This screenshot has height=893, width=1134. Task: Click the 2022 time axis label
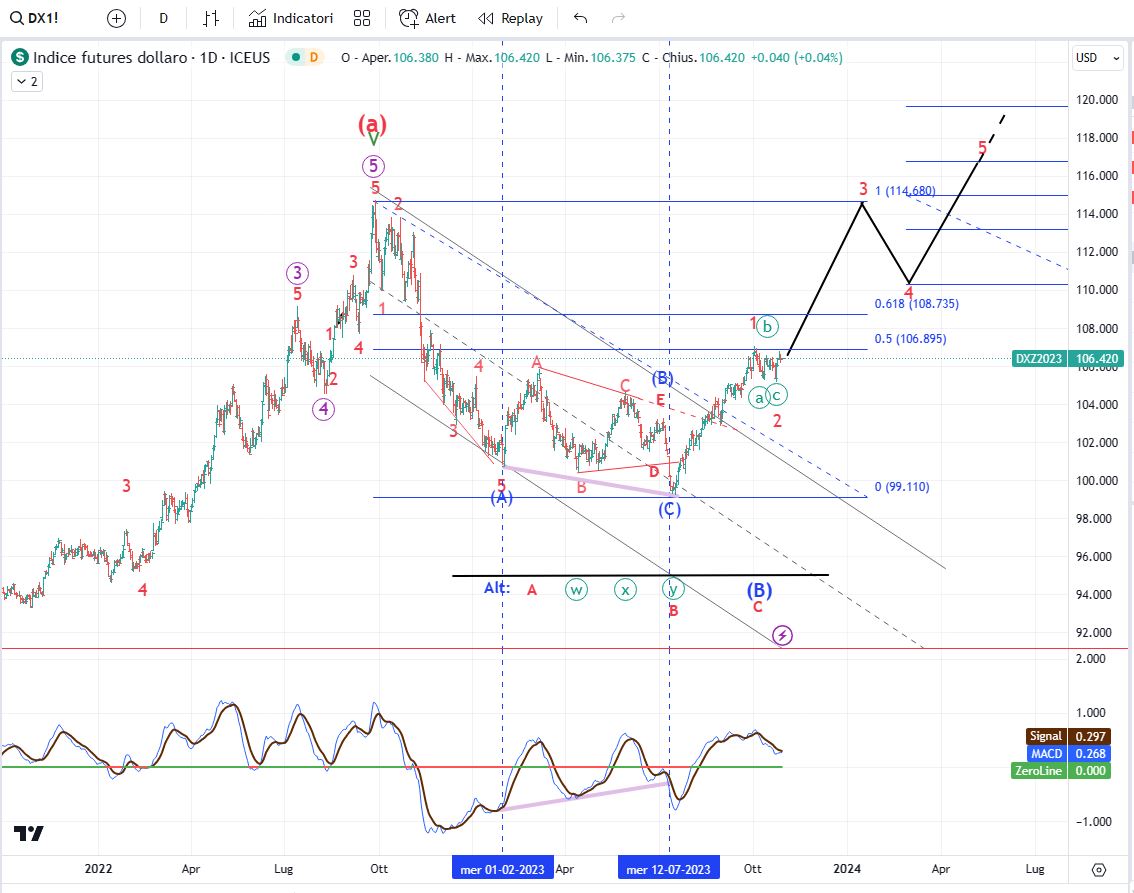point(98,868)
